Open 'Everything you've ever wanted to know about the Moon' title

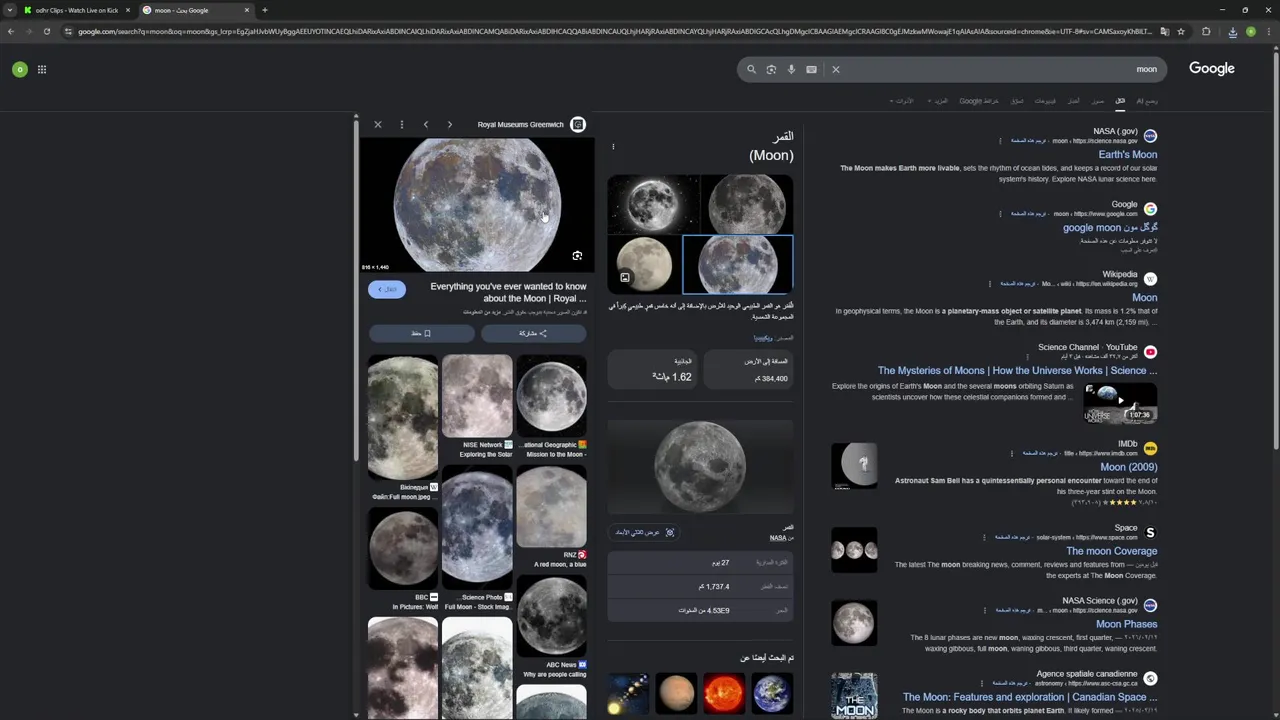[x=508, y=292]
